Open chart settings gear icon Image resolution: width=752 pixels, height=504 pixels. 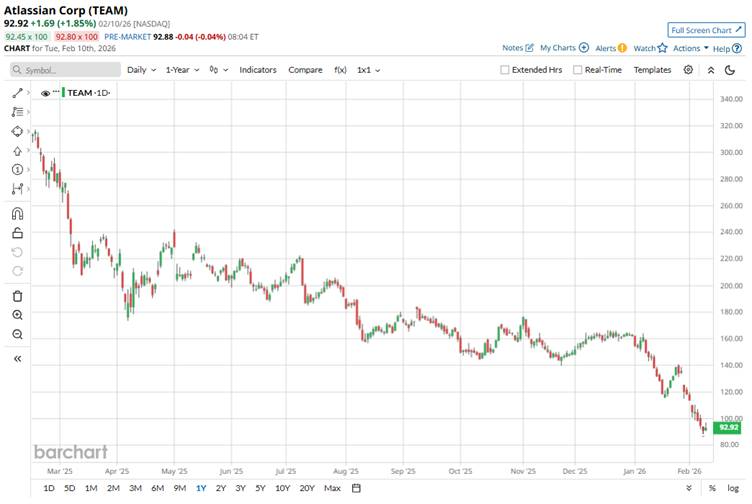(x=688, y=70)
